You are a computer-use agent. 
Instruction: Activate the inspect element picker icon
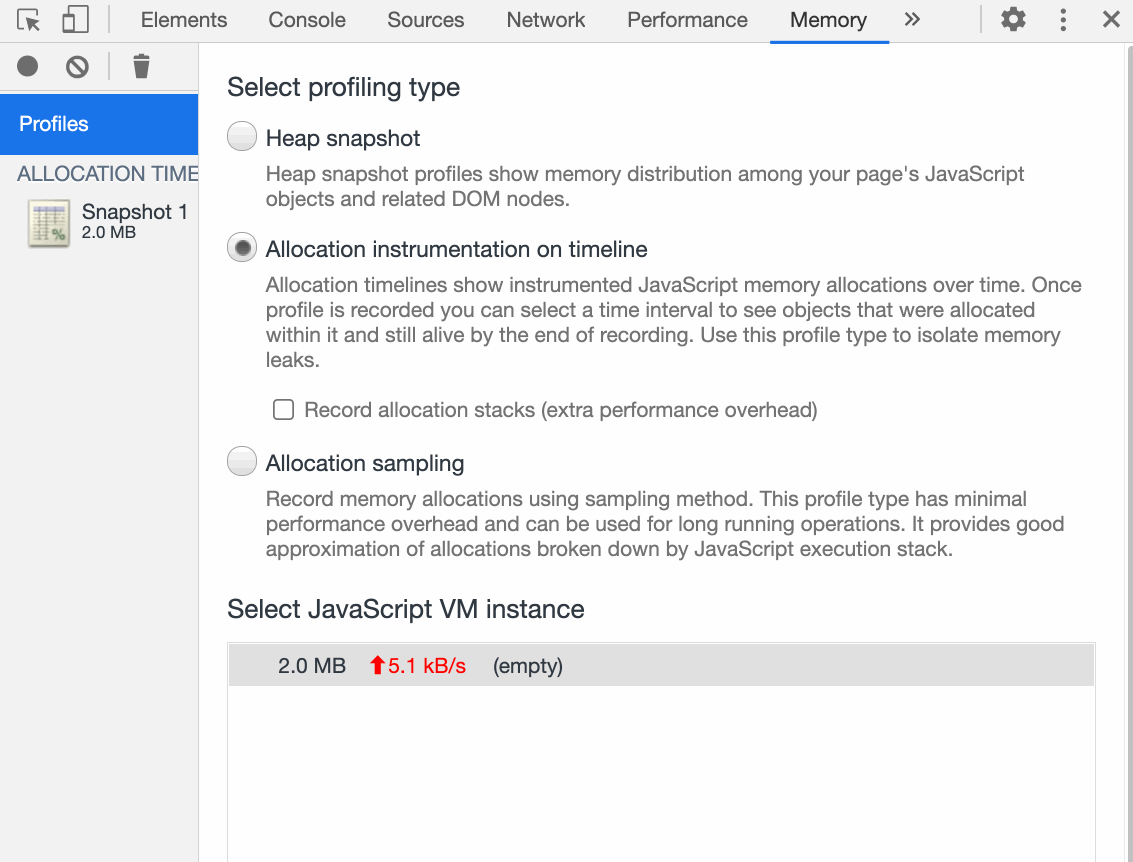coord(28,20)
